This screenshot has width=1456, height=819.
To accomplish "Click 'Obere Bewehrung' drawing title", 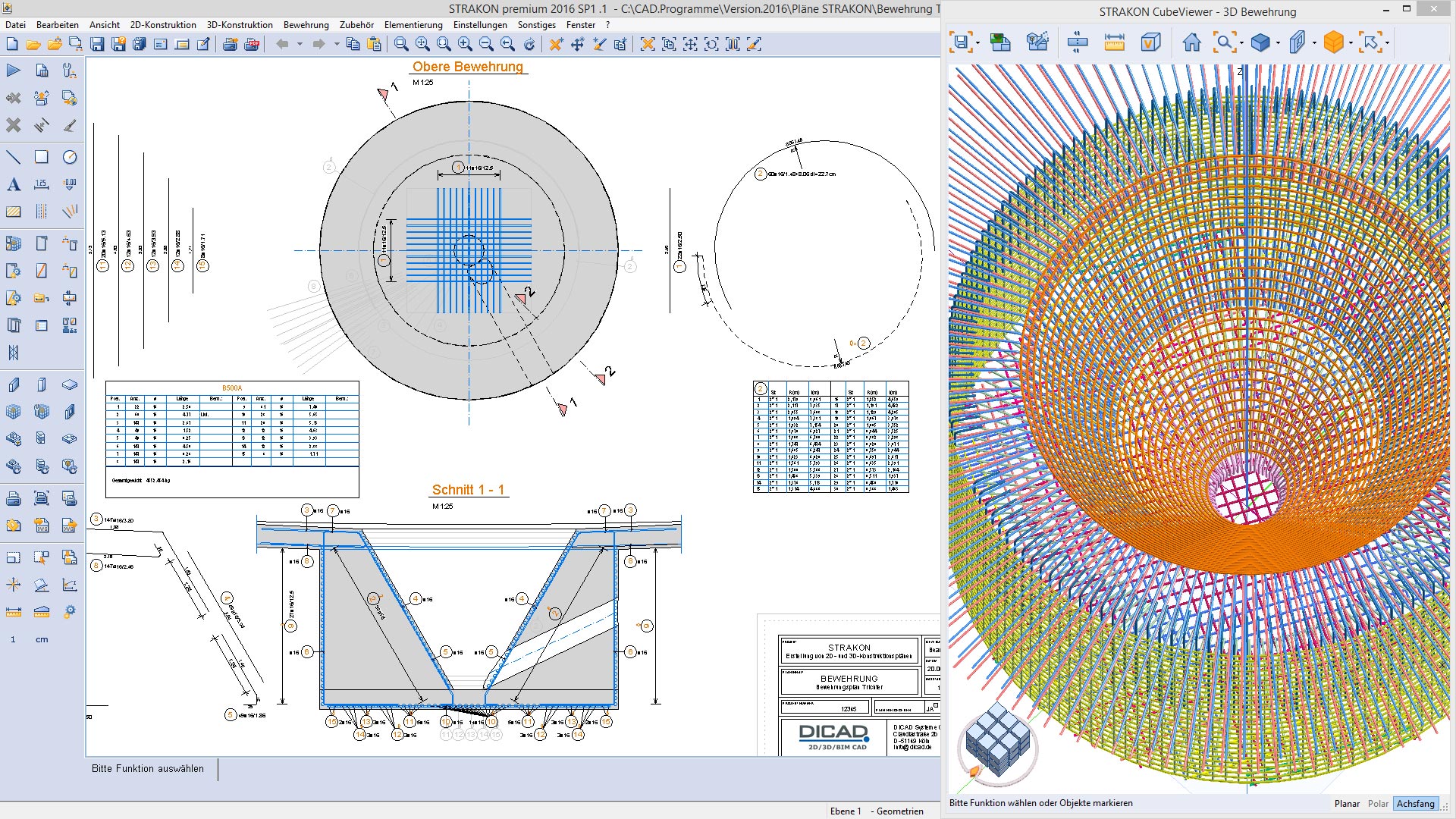I will (468, 67).
